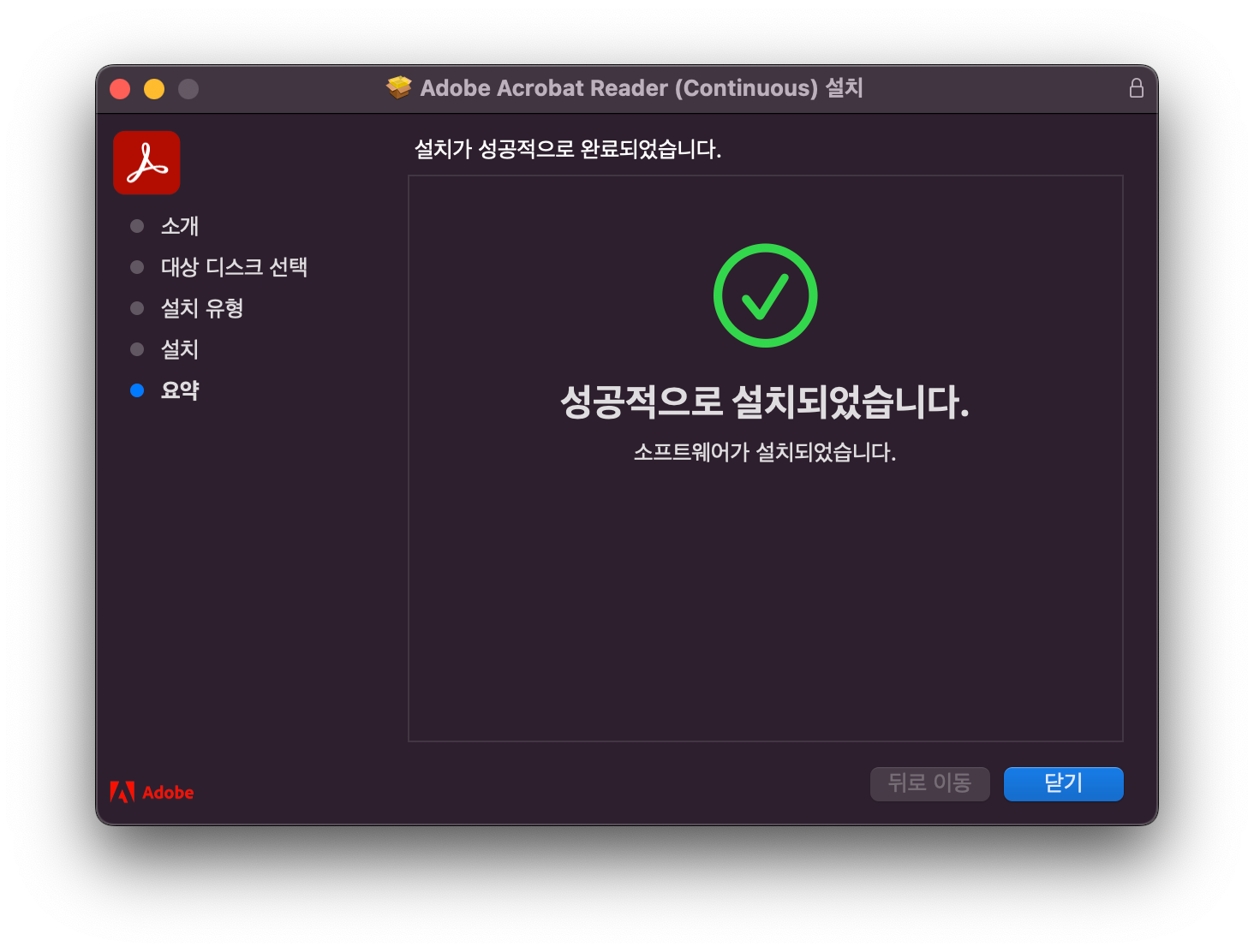Click the 성공적으로 설치되었습니다 heading

click(x=765, y=402)
